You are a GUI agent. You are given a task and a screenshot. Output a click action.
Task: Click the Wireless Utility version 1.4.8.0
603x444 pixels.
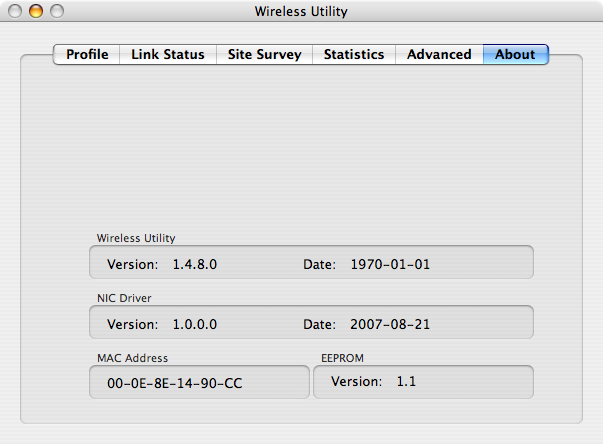(195, 264)
